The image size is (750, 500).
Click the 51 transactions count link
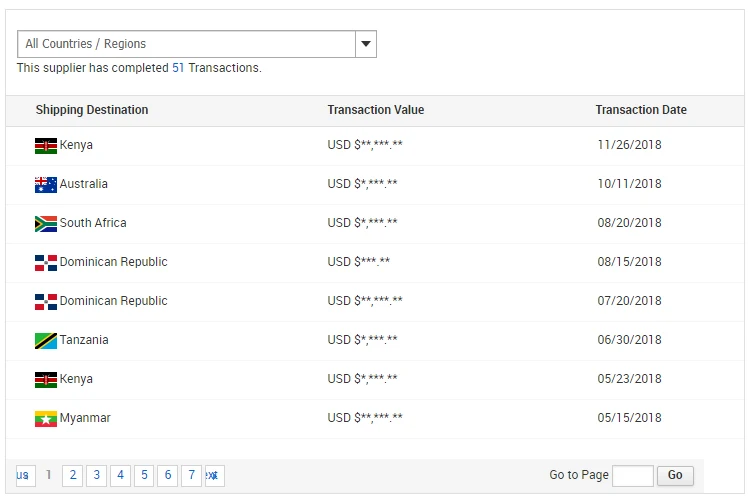[x=178, y=68]
